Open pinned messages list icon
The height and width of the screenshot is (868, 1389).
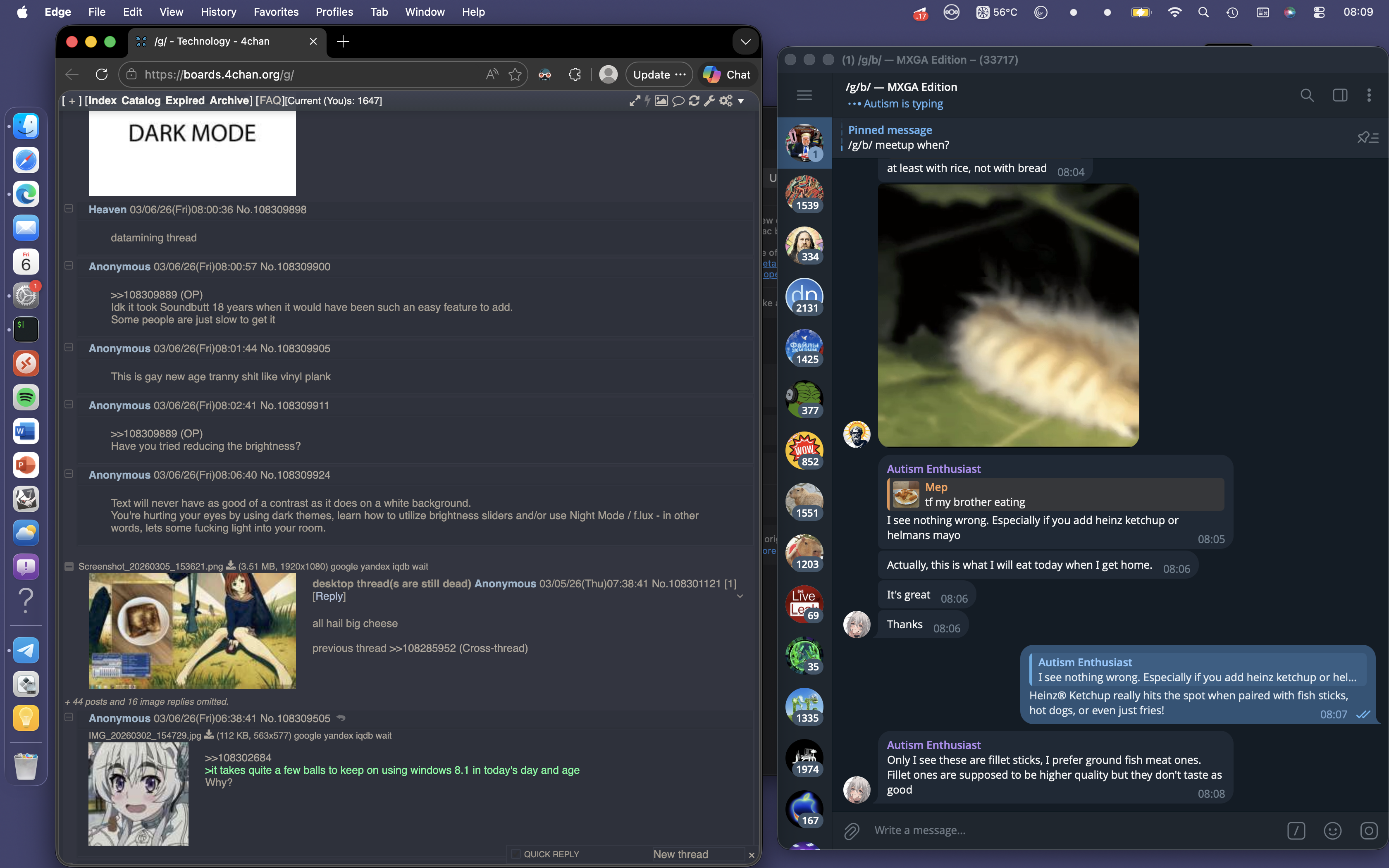pyautogui.click(x=1368, y=138)
